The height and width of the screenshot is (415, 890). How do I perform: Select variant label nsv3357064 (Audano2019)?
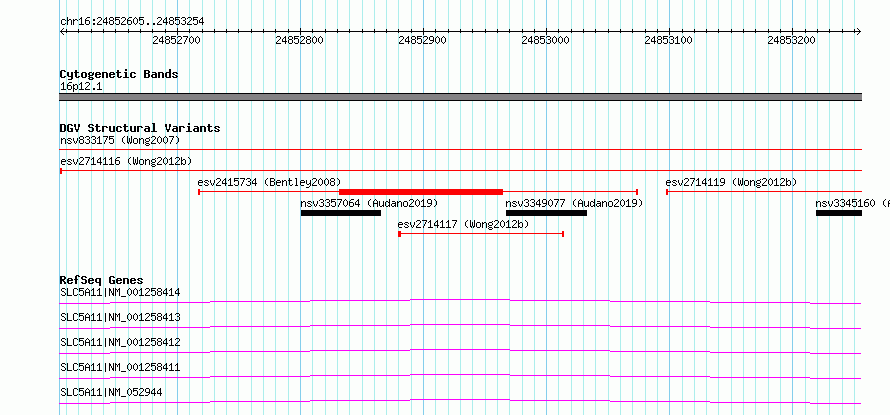[370, 203]
